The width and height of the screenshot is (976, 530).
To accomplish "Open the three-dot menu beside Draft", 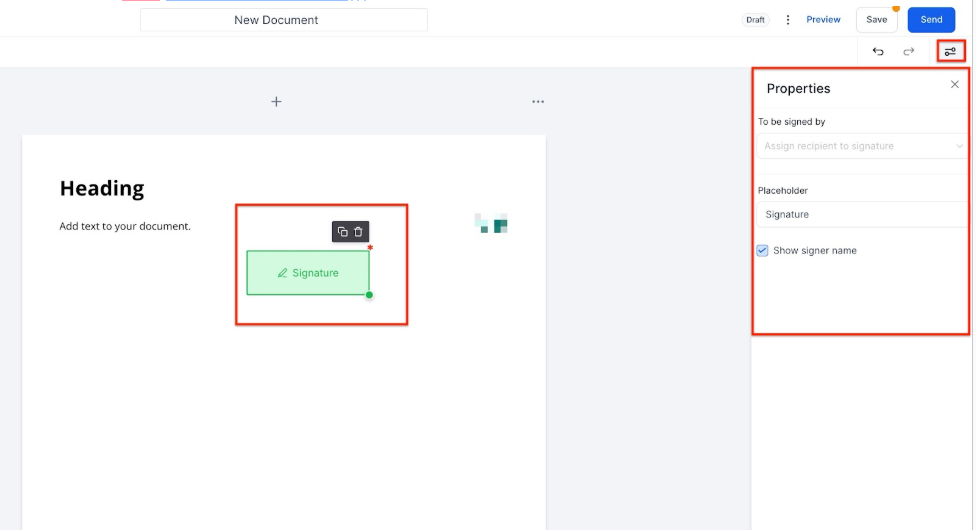I will [787, 20].
